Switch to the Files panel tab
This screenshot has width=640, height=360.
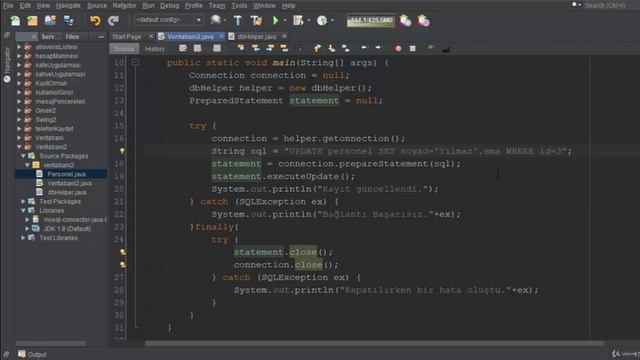(x=72, y=37)
